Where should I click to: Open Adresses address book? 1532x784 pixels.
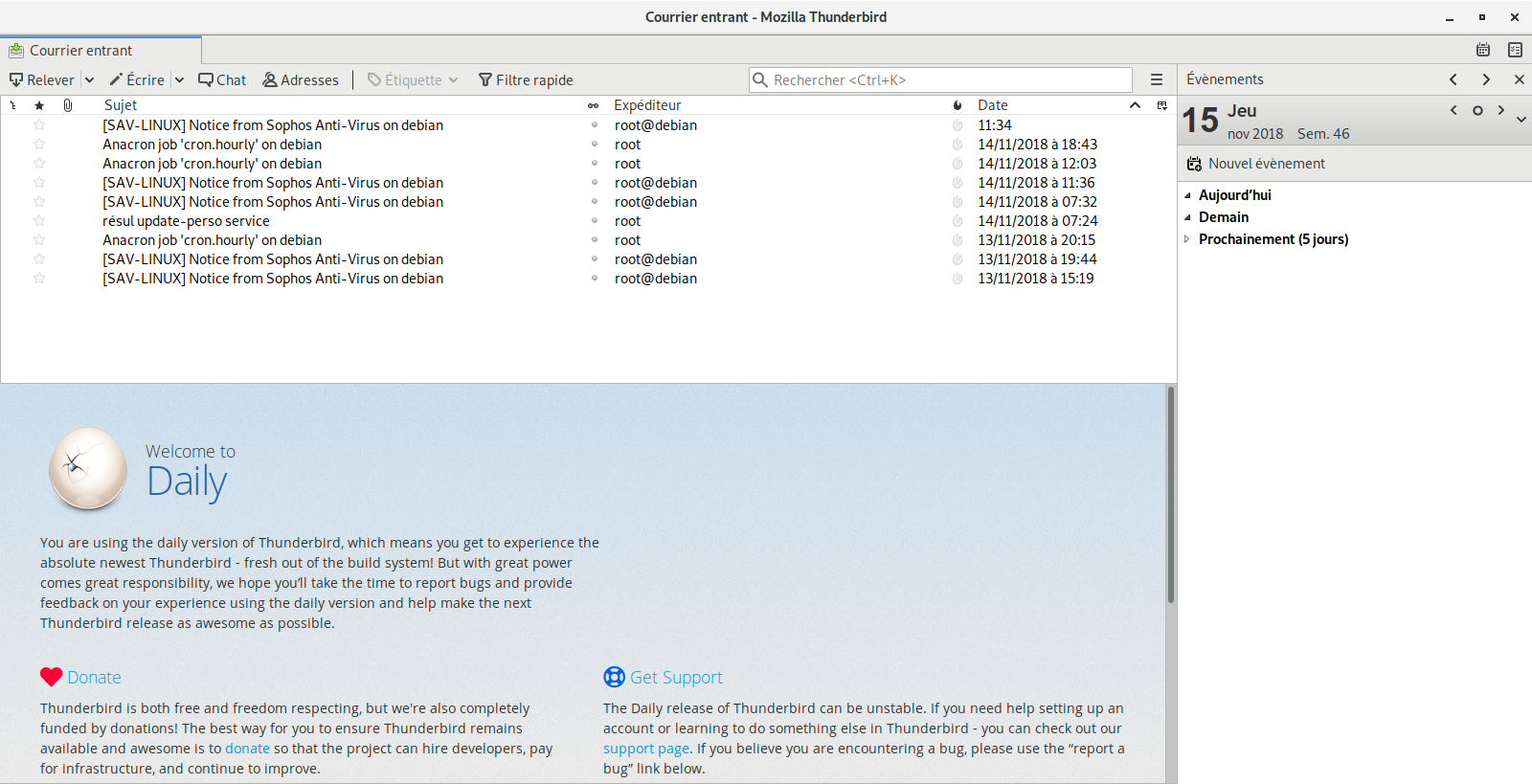point(301,80)
